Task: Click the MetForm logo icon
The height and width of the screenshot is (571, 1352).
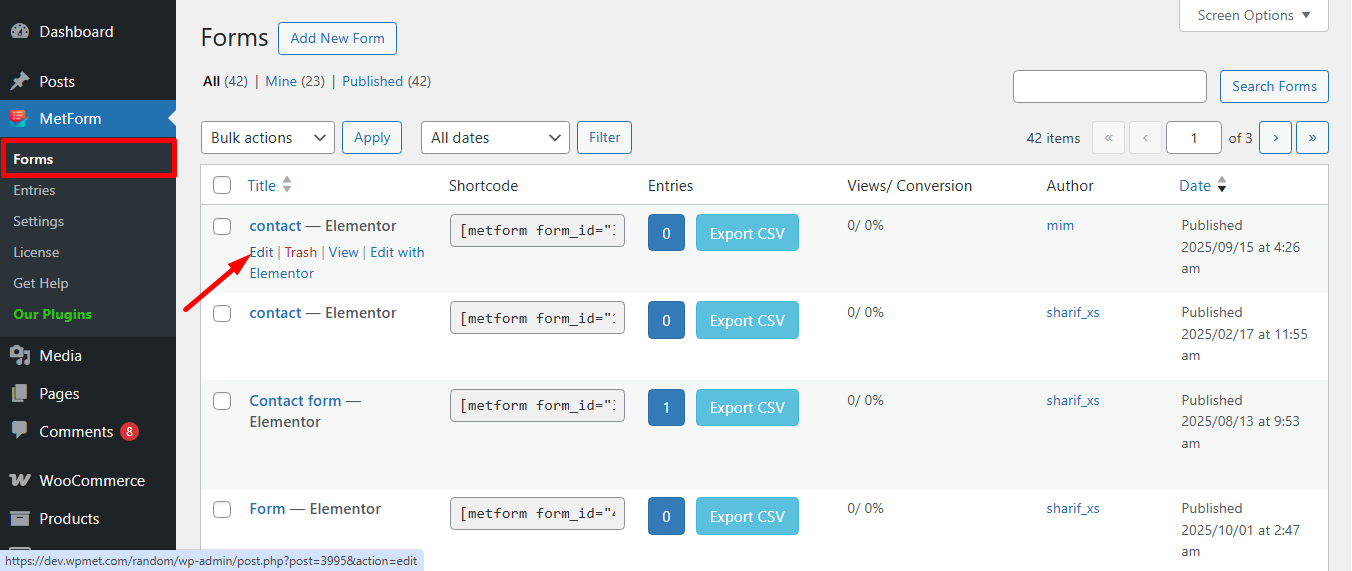Action: coord(19,118)
